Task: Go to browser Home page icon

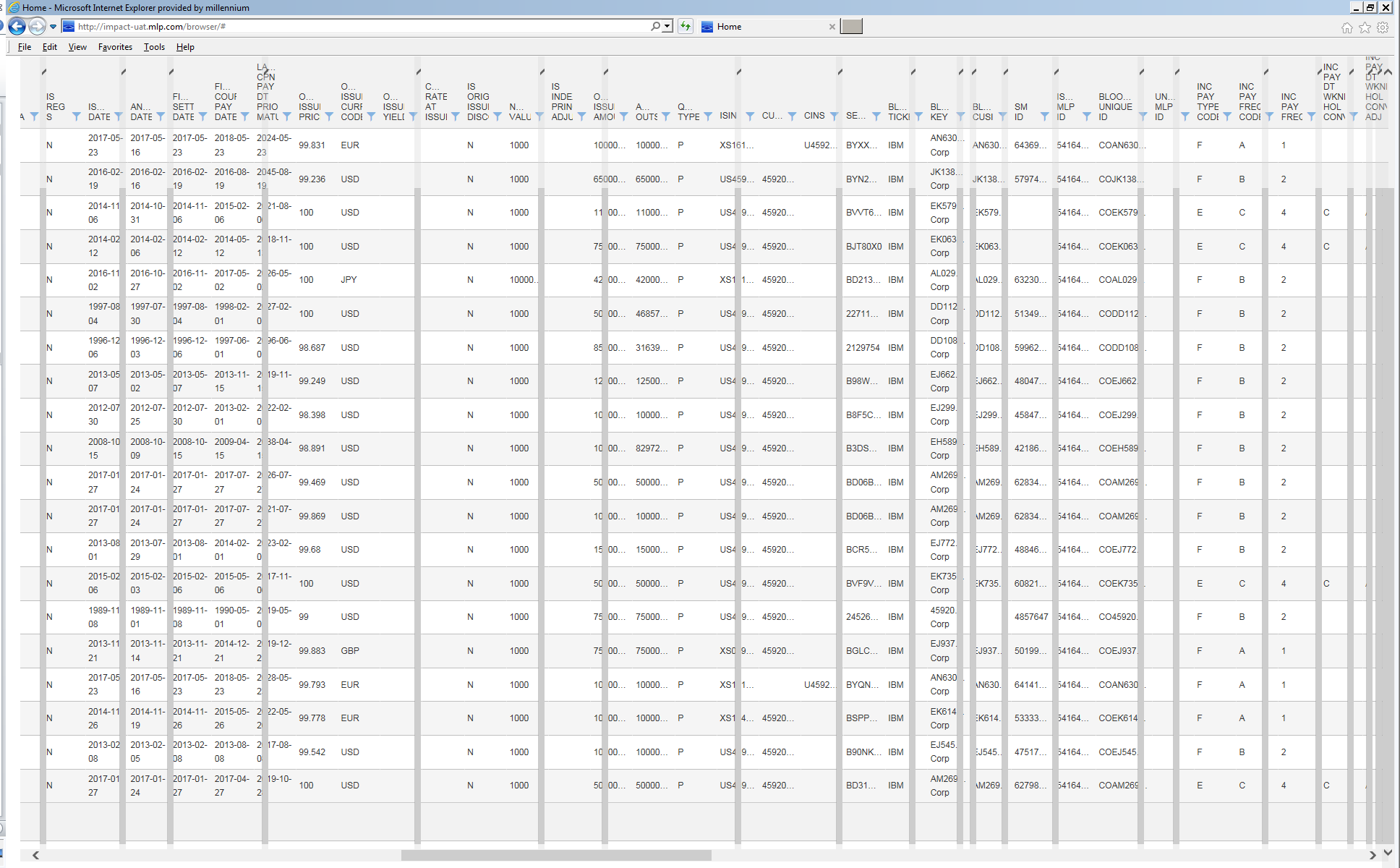Action: click(x=1346, y=27)
